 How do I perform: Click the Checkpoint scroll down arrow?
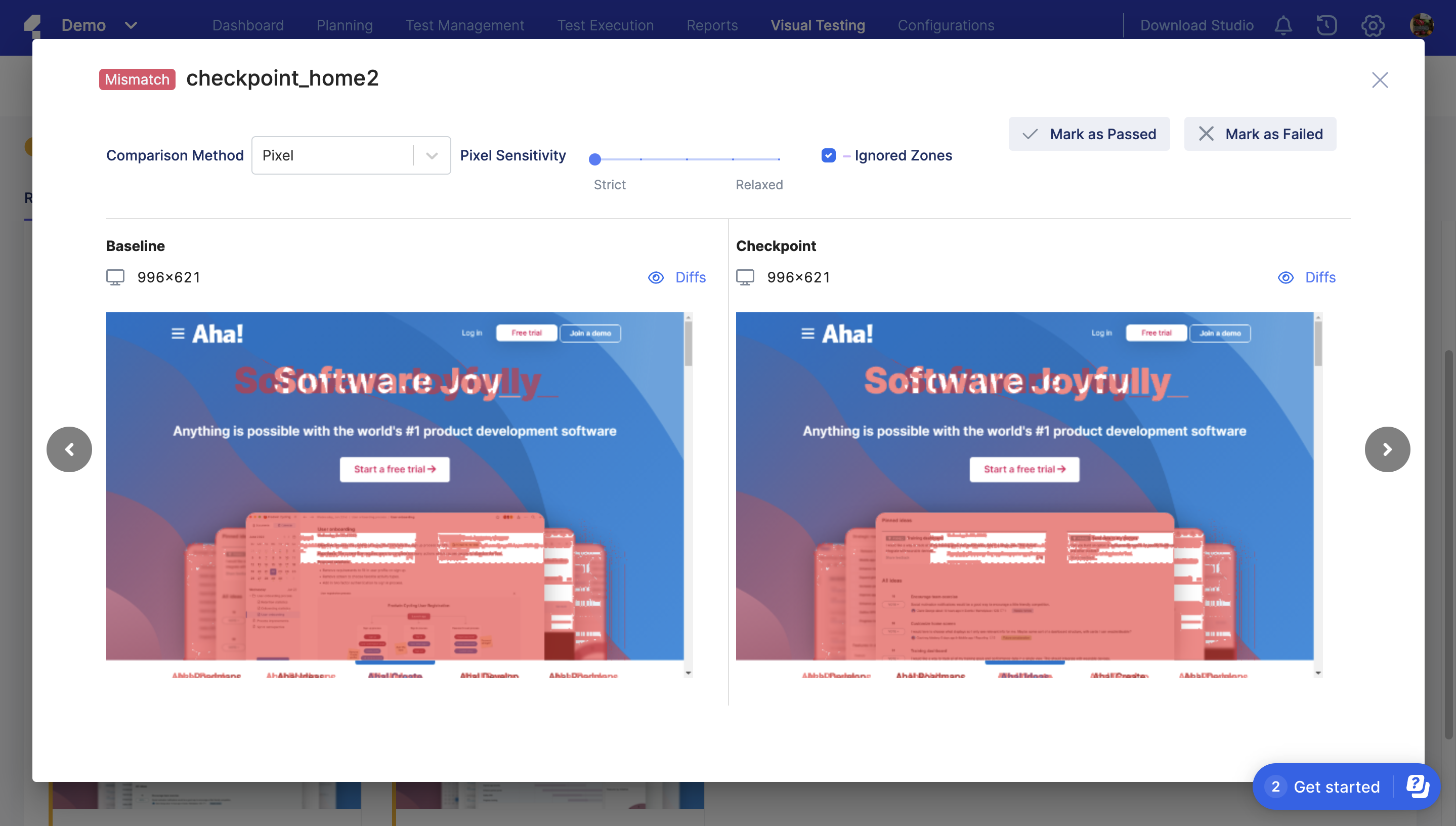(1318, 673)
